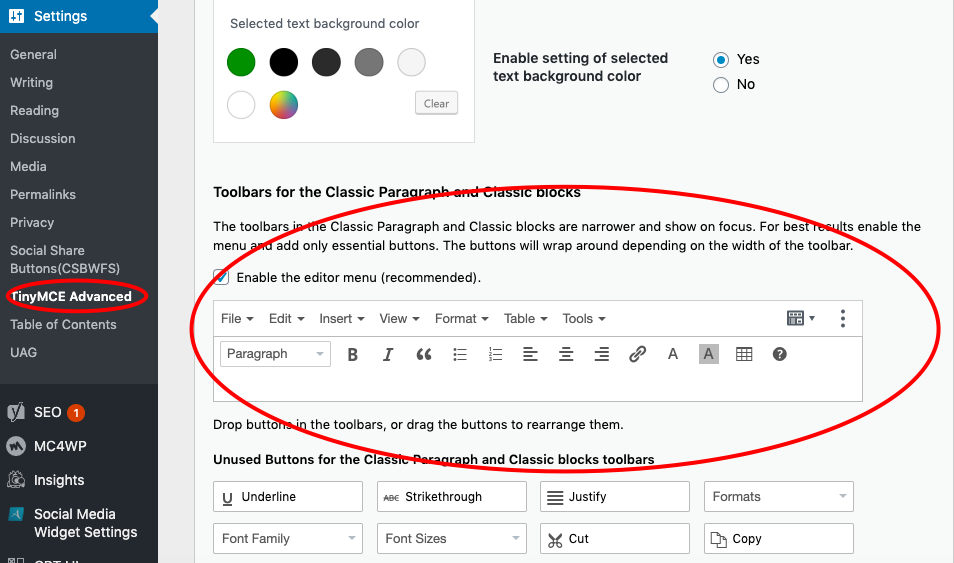Open the Insert menu

pos(342,319)
